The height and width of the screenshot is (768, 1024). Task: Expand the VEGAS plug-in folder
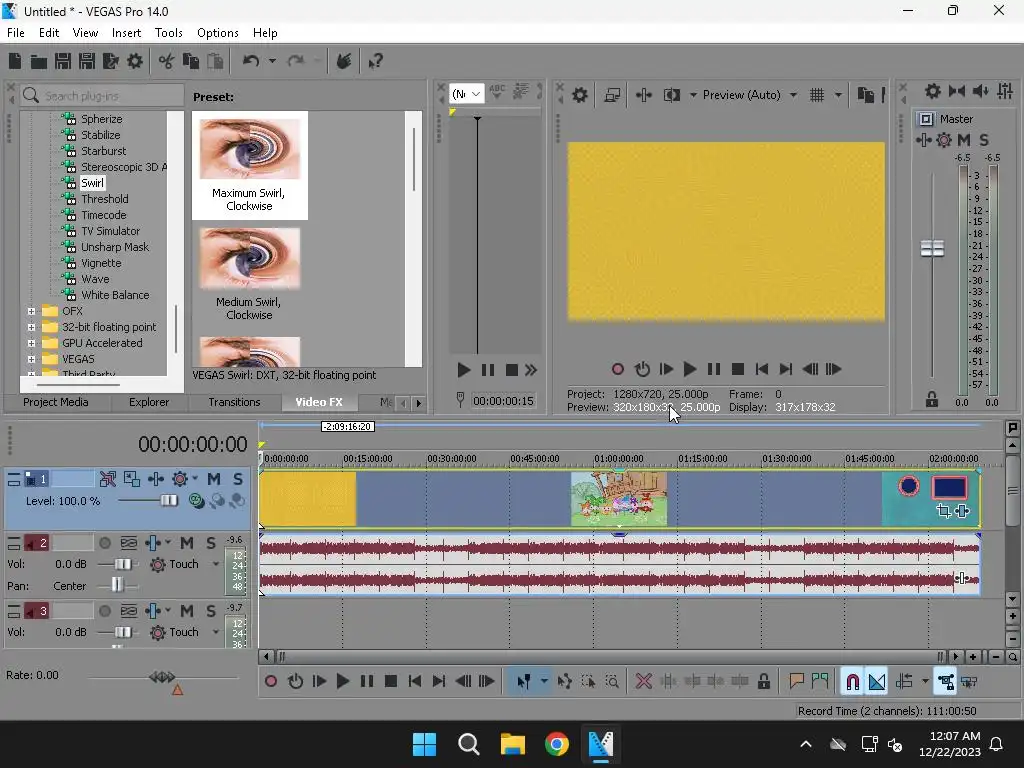click(31, 359)
